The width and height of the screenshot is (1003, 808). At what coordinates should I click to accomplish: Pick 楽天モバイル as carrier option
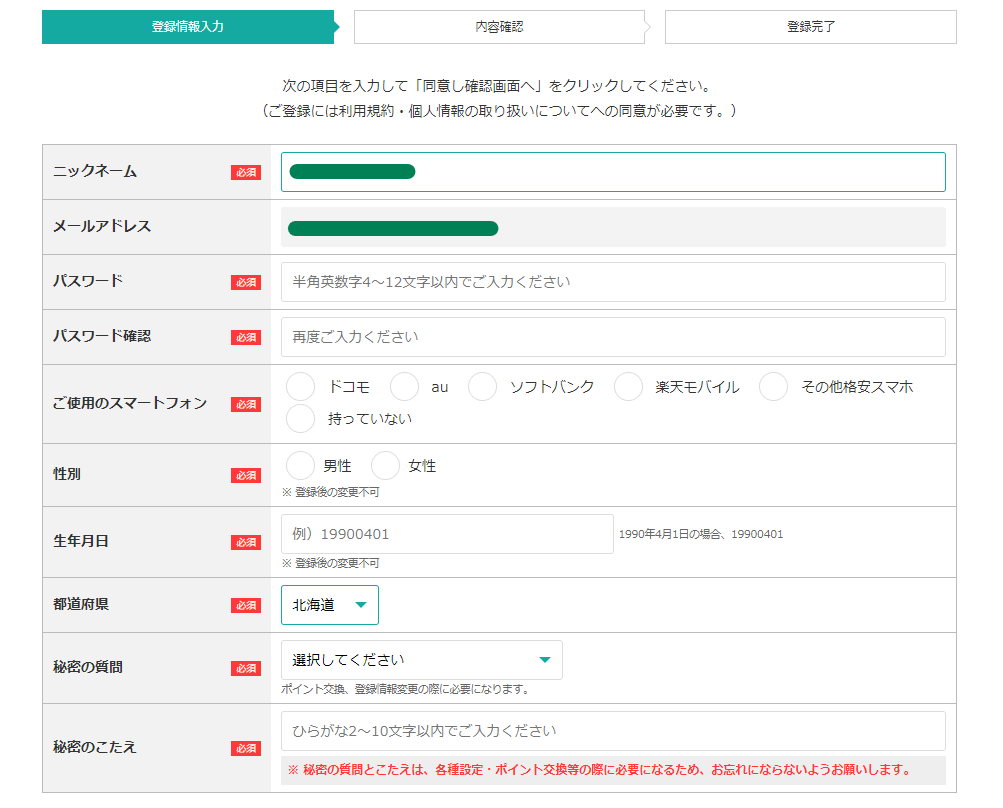(x=628, y=386)
